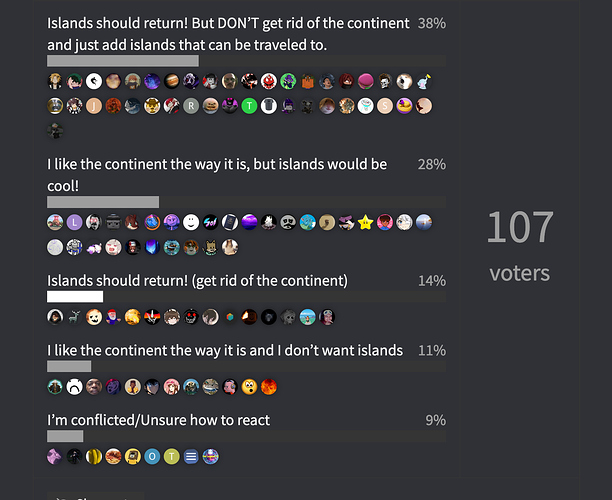Click the purple 'L' voter avatar
This screenshot has width=612, height=500.
pos(74,222)
